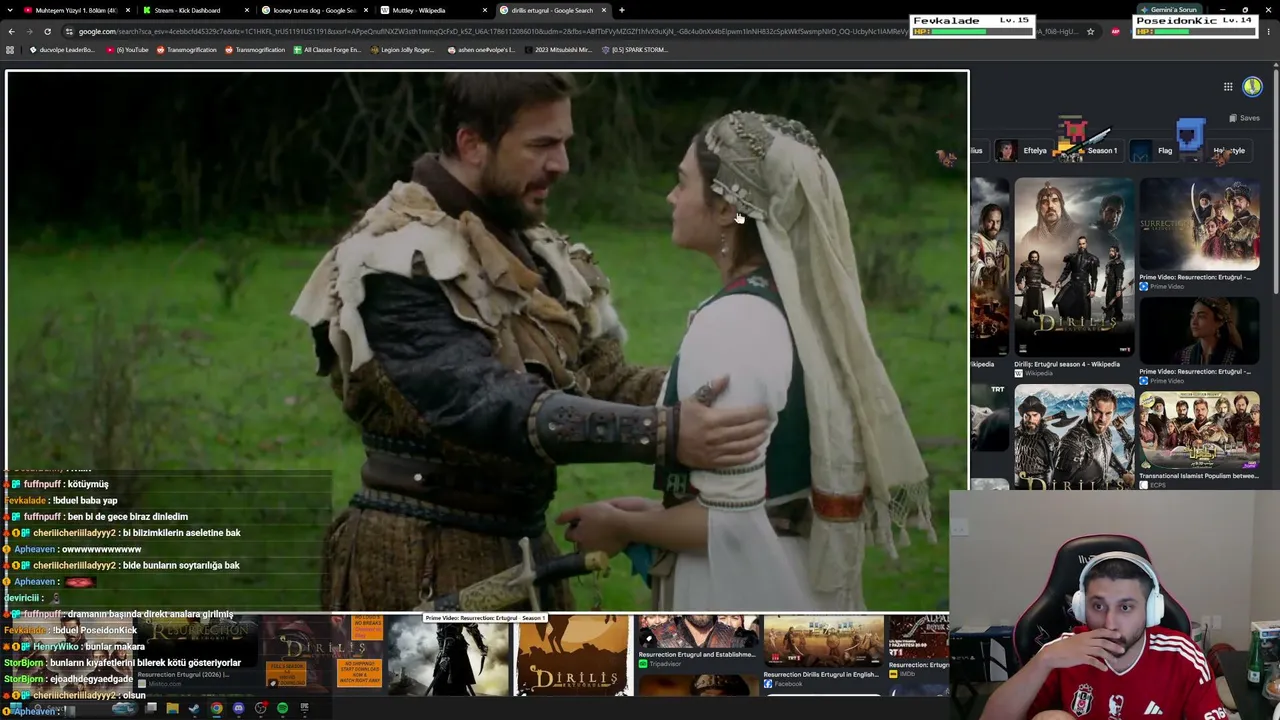Open Google Chrome from the taskbar
Image resolution: width=1280 pixels, height=720 pixels.
coord(216,709)
